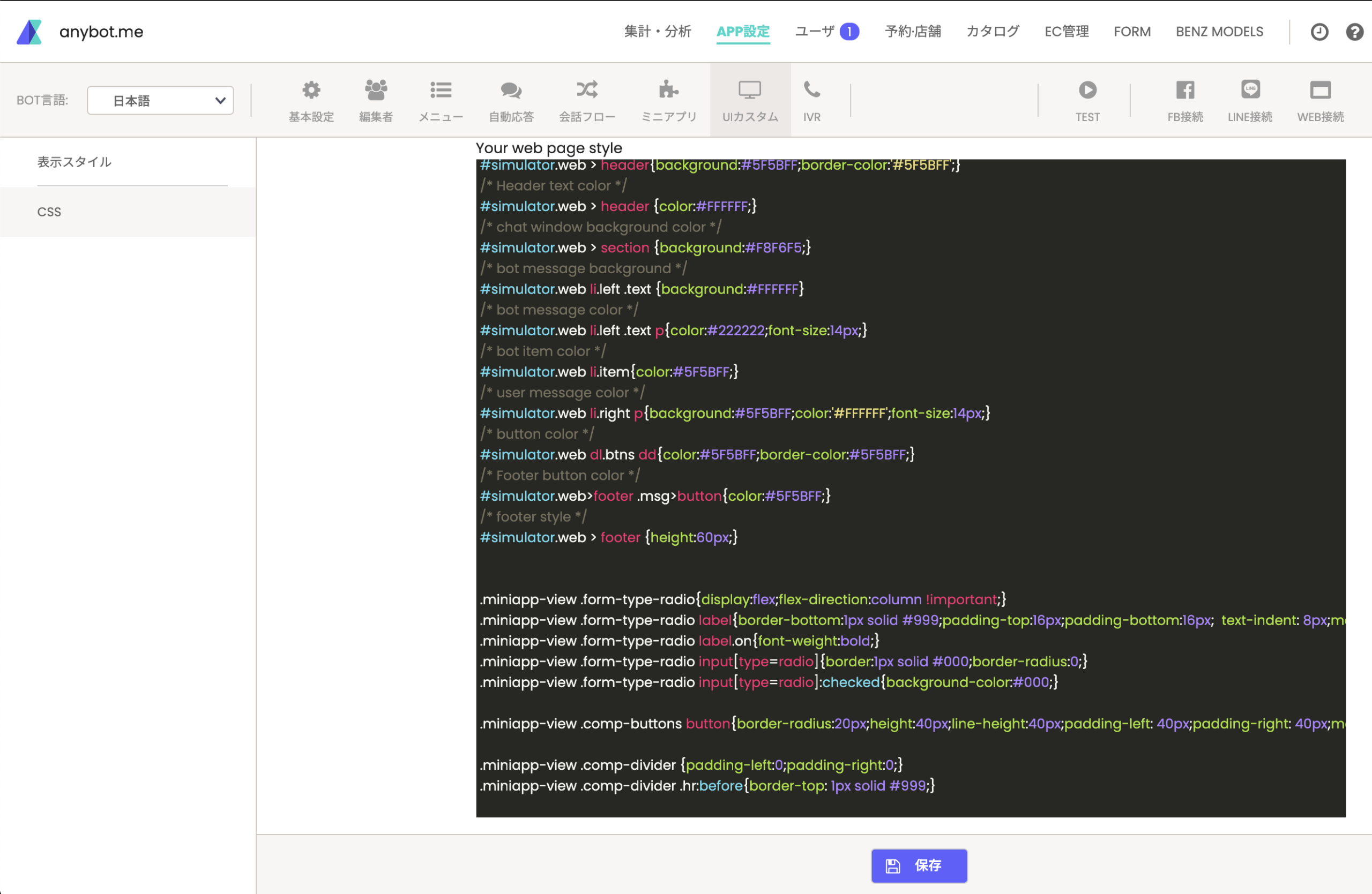The width and height of the screenshot is (1372, 894).
Task: Click the '/* footer style */' comment
Action: point(533,517)
